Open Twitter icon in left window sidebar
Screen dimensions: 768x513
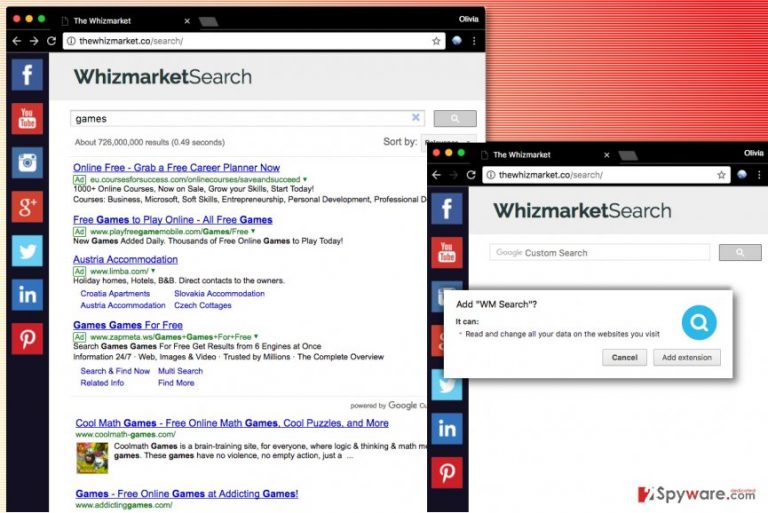click(27, 250)
